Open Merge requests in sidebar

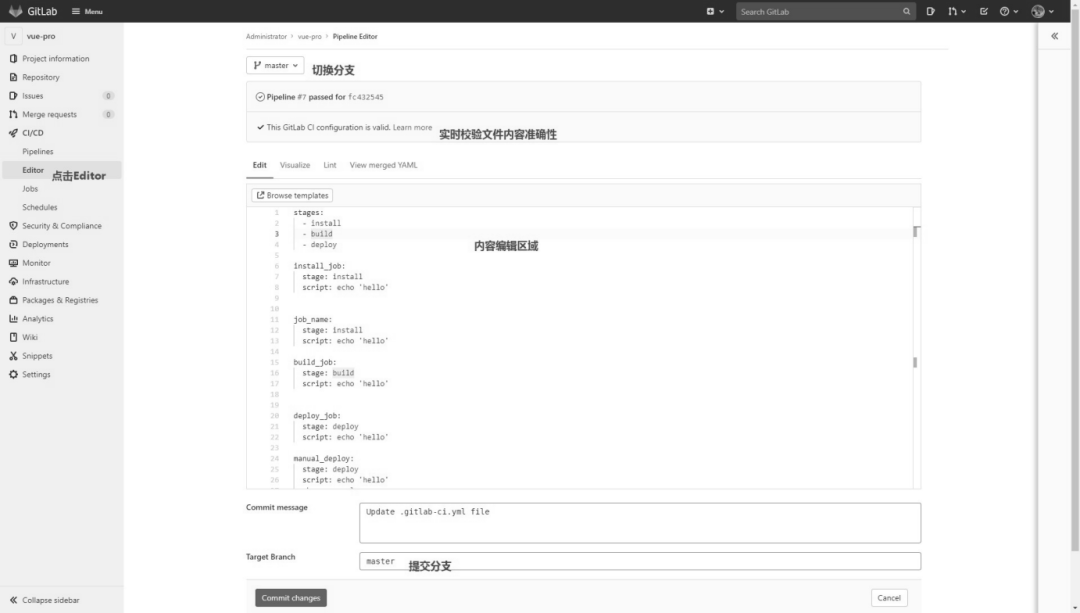[50, 114]
